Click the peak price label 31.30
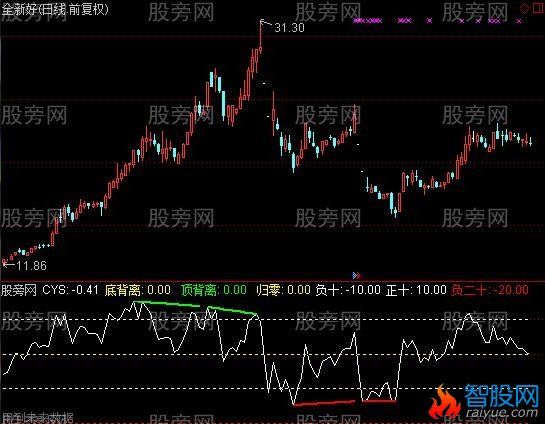This screenshot has height=424, width=545. coord(289,27)
